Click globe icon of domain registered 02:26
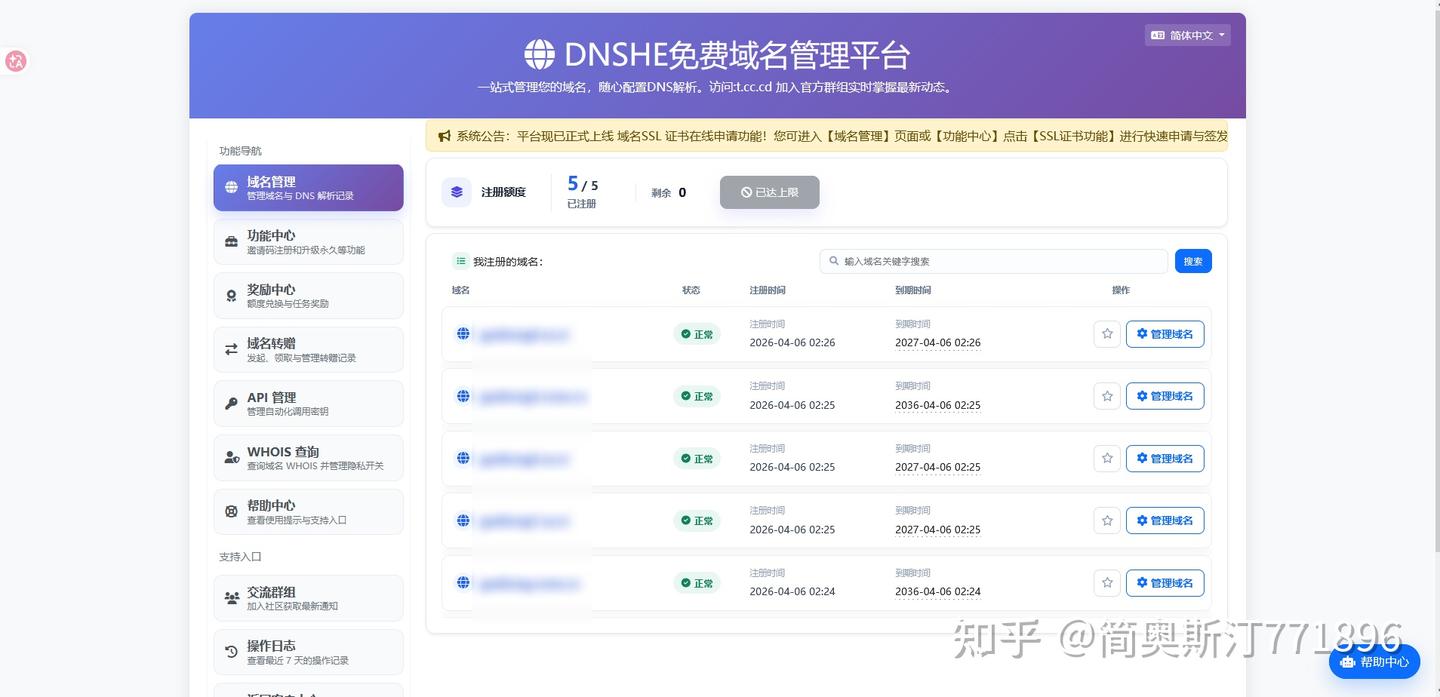 coord(463,334)
